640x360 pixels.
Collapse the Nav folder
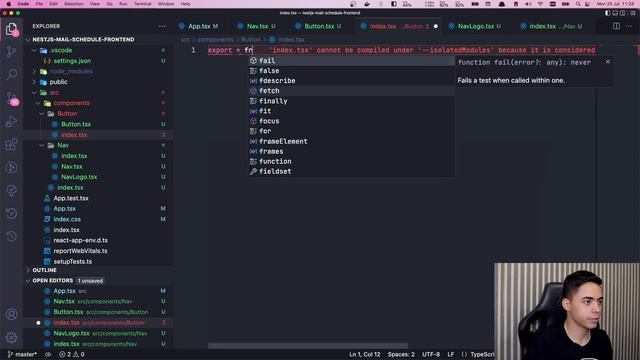click(42, 145)
